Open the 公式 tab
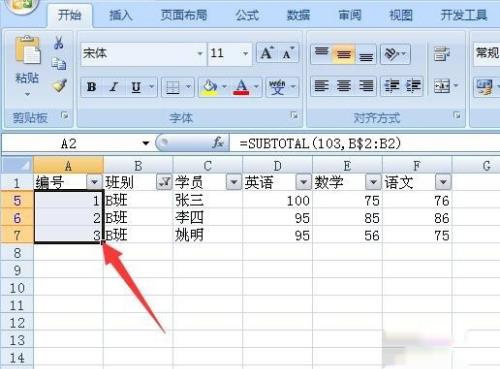This screenshot has height=369, width=500. (x=247, y=15)
